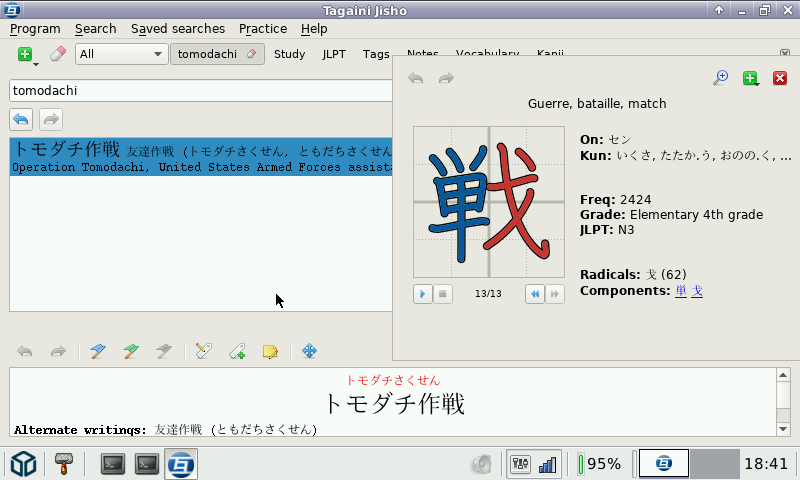The image size is (800, 480).
Task: Open the Tags filter
Action: pyautogui.click(x=376, y=54)
